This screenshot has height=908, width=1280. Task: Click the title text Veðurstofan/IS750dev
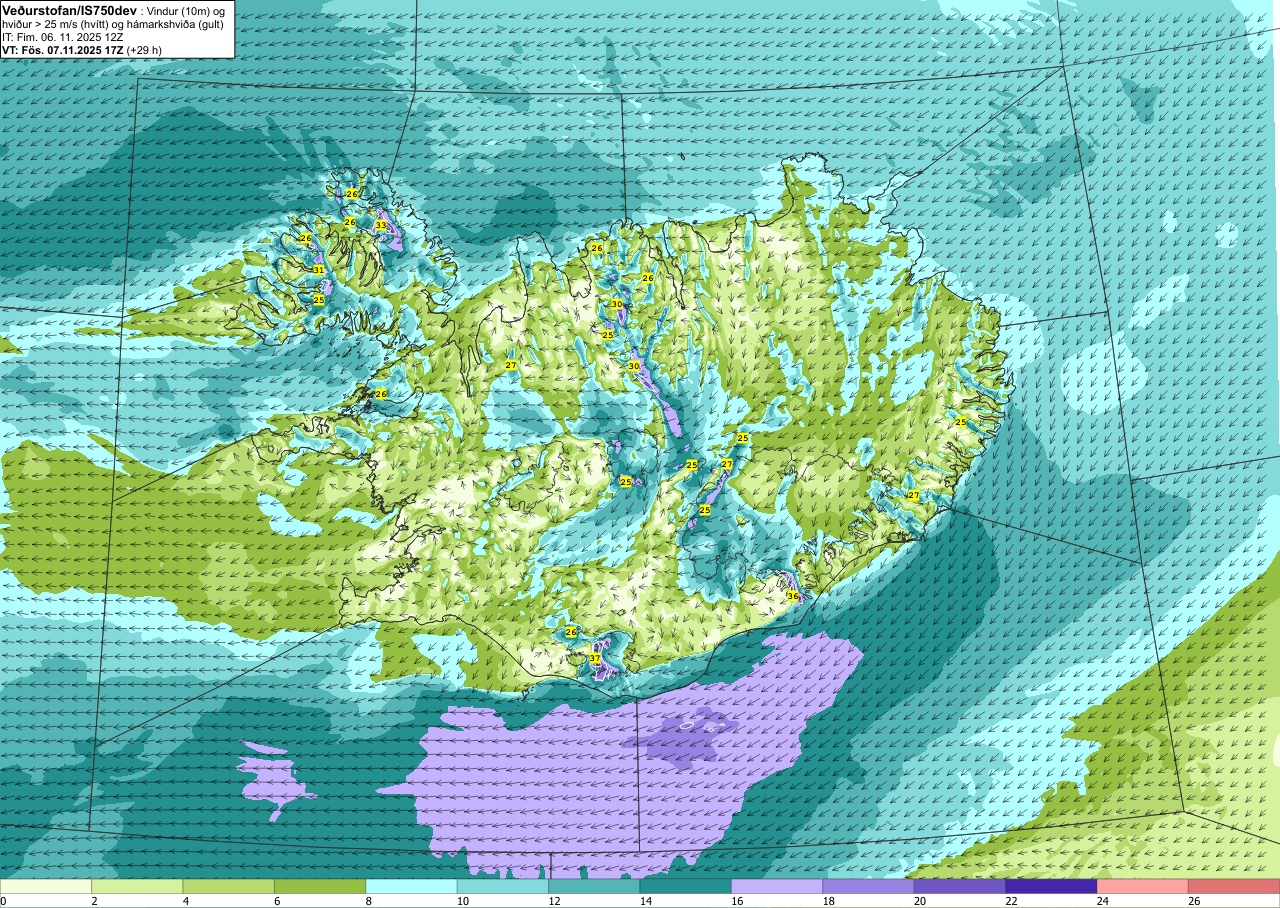(x=69, y=9)
